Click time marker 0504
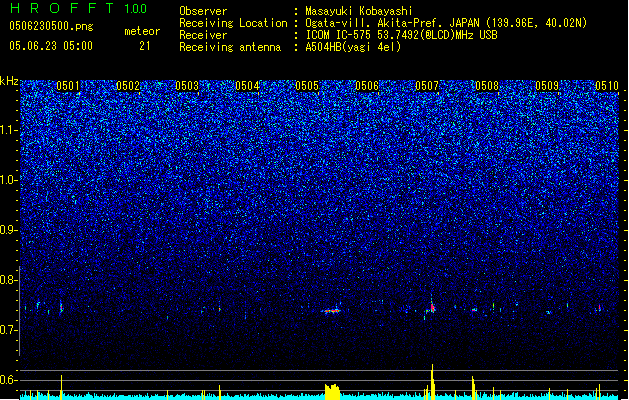This screenshot has width=629, height=400. (247, 86)
